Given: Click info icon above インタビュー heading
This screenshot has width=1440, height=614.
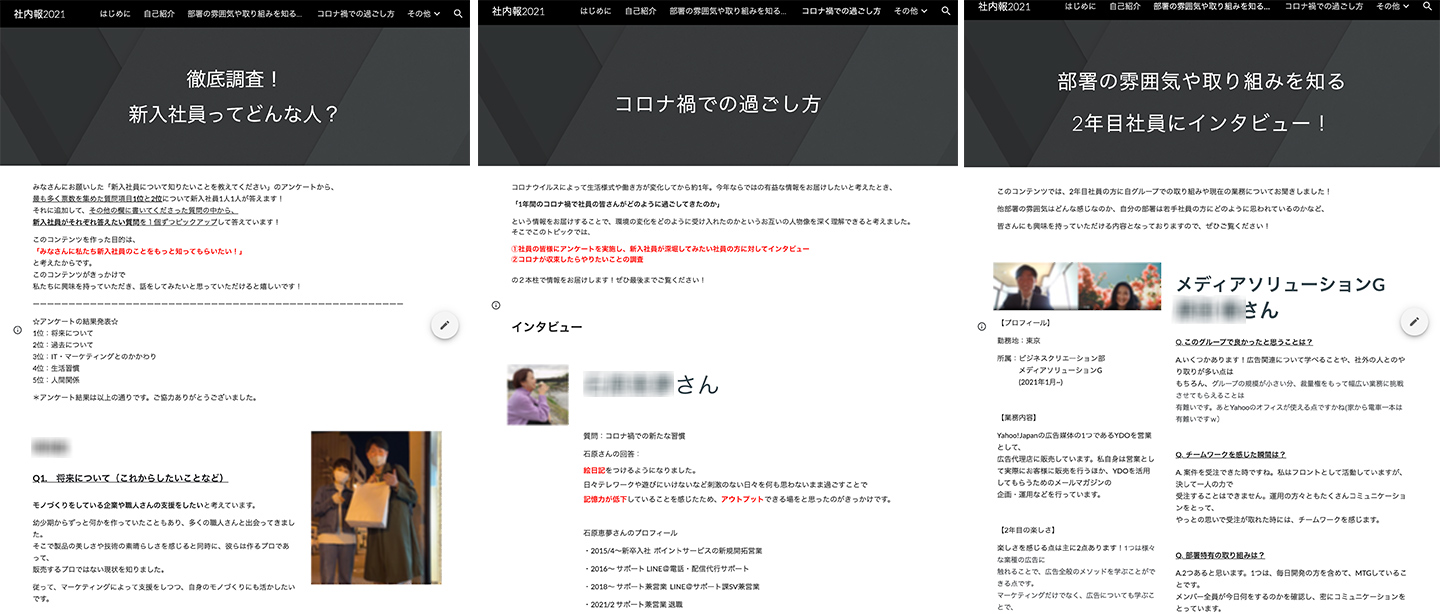Looking at the screenshot, I should [x=495, y=305].
